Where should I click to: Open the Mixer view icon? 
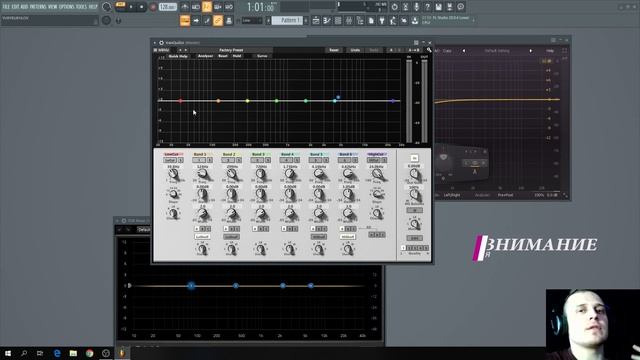[x=349, y=20]
